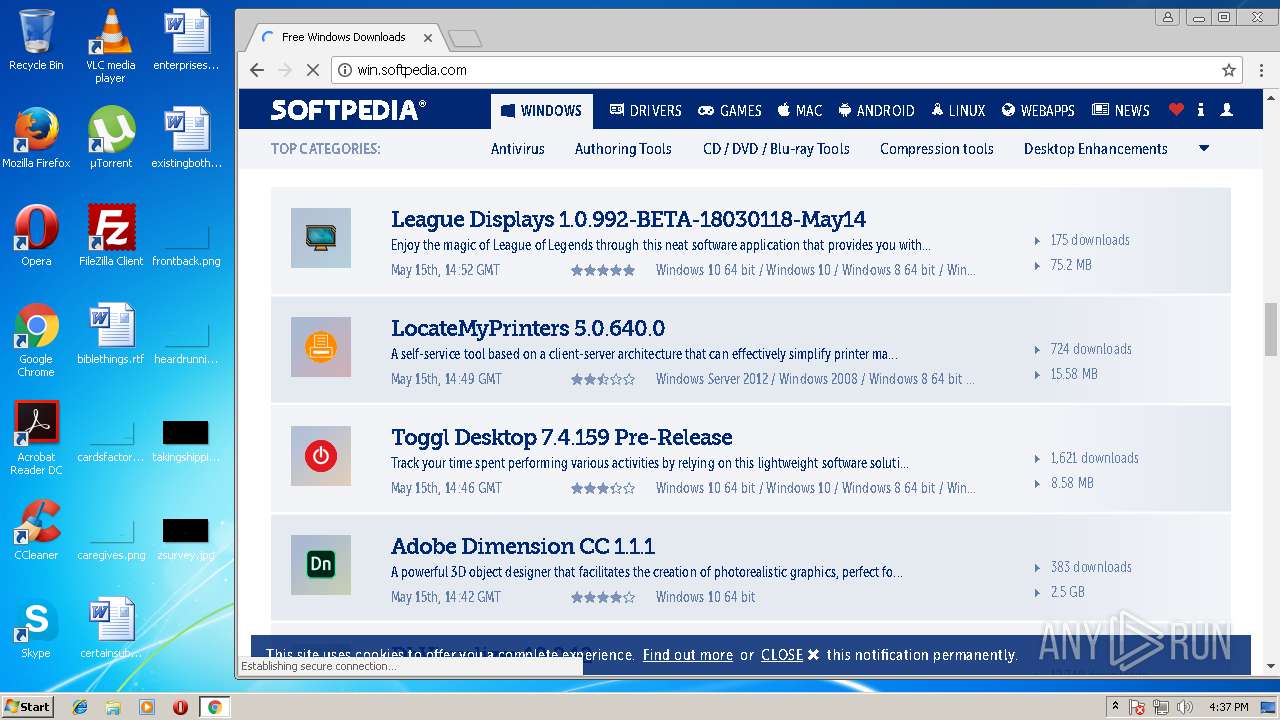Switch to the ANDROID section

[x=876, y=111]
